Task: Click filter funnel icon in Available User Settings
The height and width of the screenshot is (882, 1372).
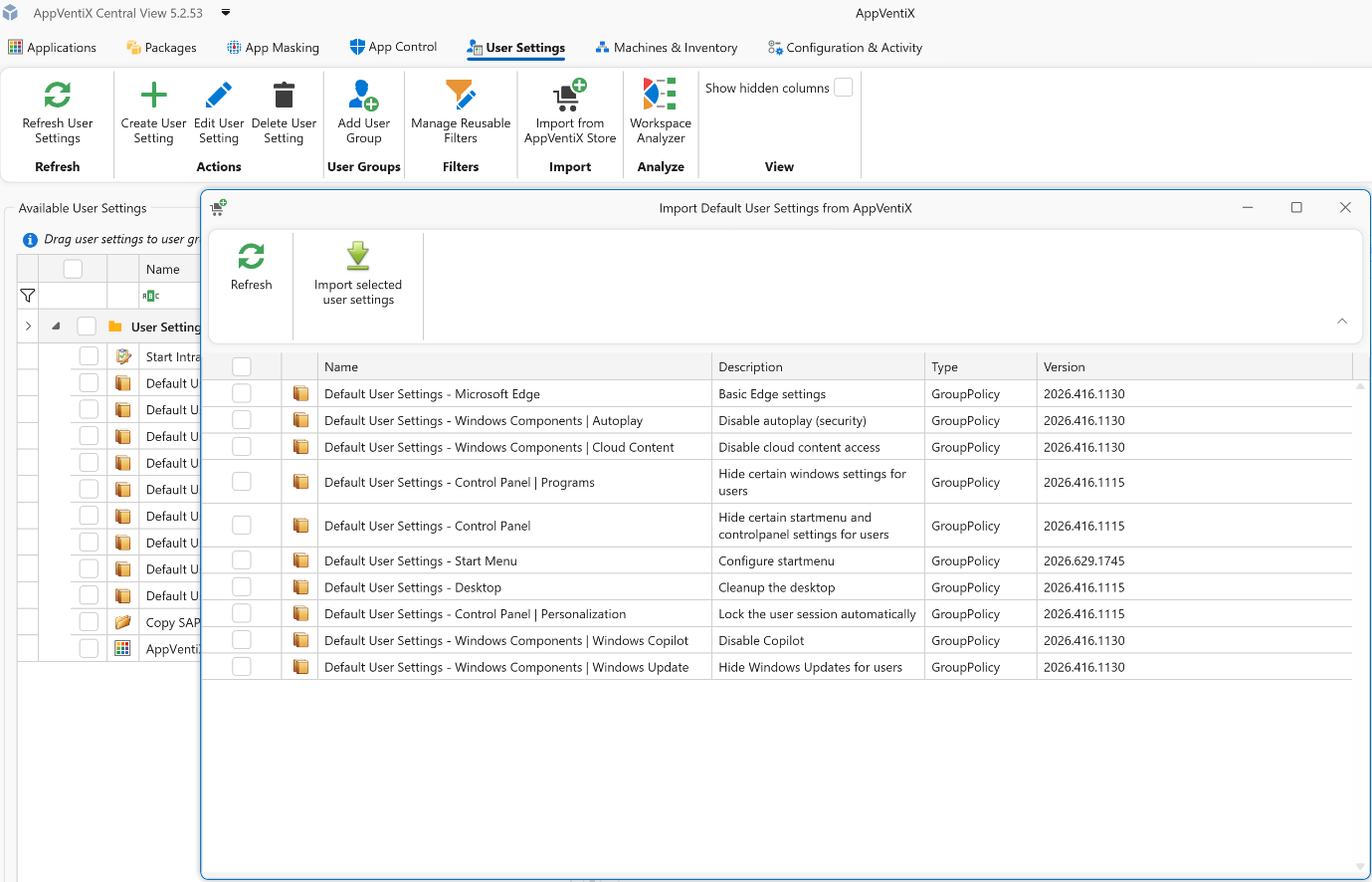Action: (x=28, y=296)
